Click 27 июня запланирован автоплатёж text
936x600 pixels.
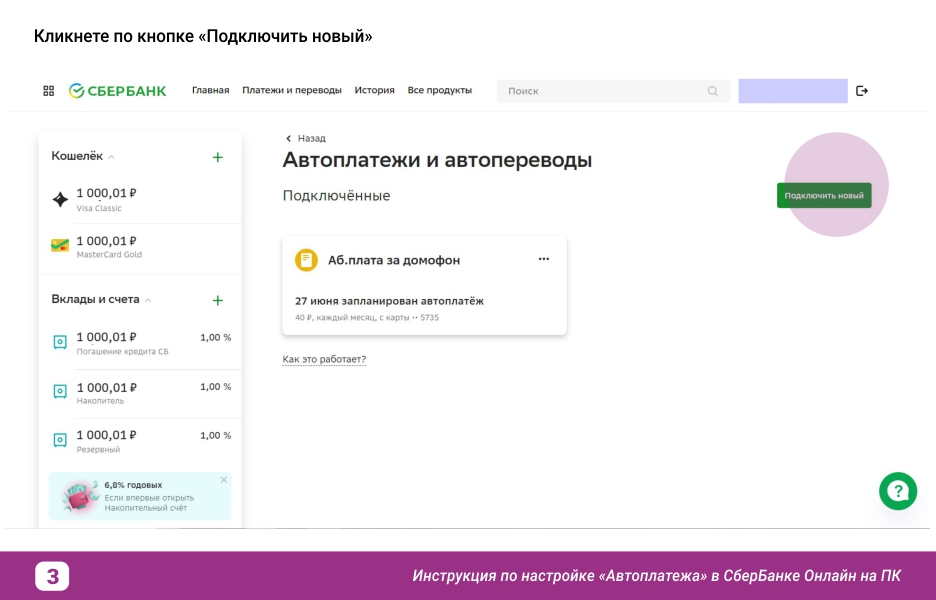(x=389, y=301)
